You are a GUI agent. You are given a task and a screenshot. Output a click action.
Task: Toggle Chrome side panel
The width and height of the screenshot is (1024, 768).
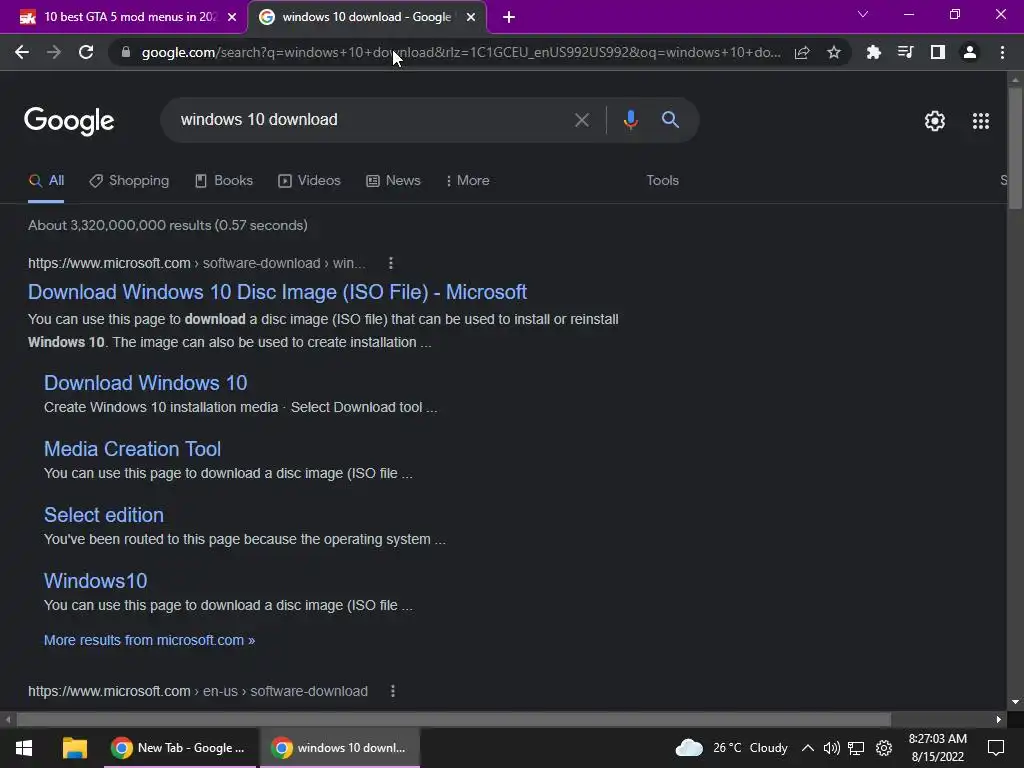click(x=938, y=52)
